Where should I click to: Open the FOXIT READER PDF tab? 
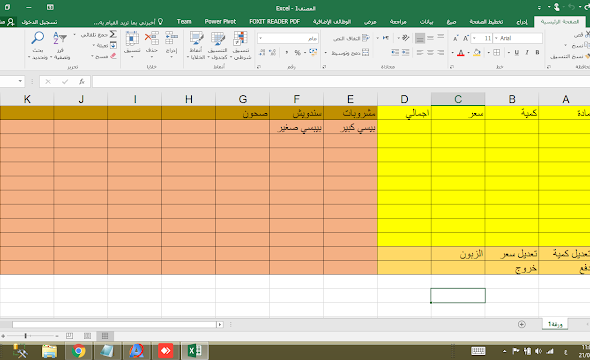pyautogui.click(x=274, y=21)
